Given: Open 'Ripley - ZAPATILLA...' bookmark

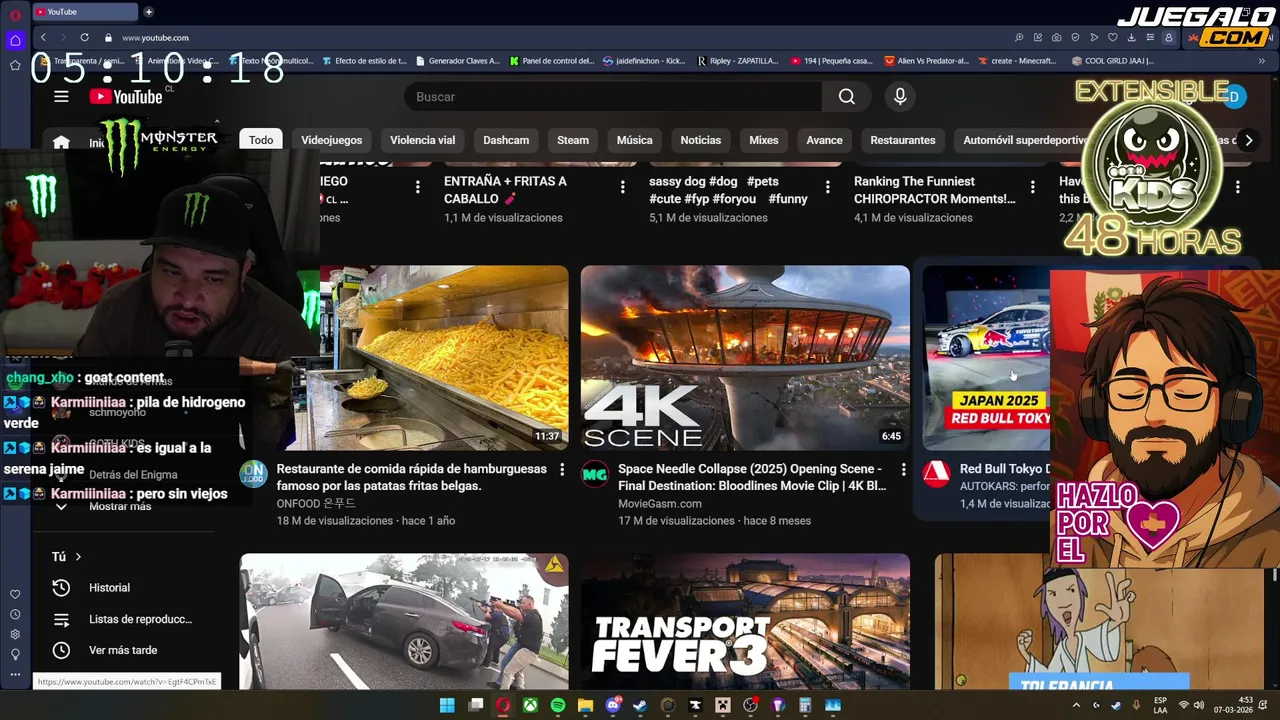Looking at the screenshot, I should (737, 61).
